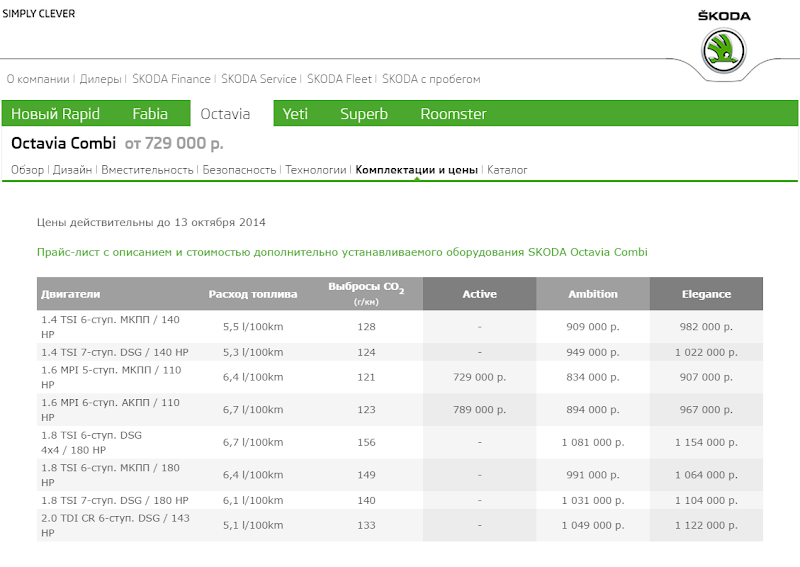Screen dimensions: 800x567
Task: Click the от 729 000 р. price text
Action: point(174,143)
